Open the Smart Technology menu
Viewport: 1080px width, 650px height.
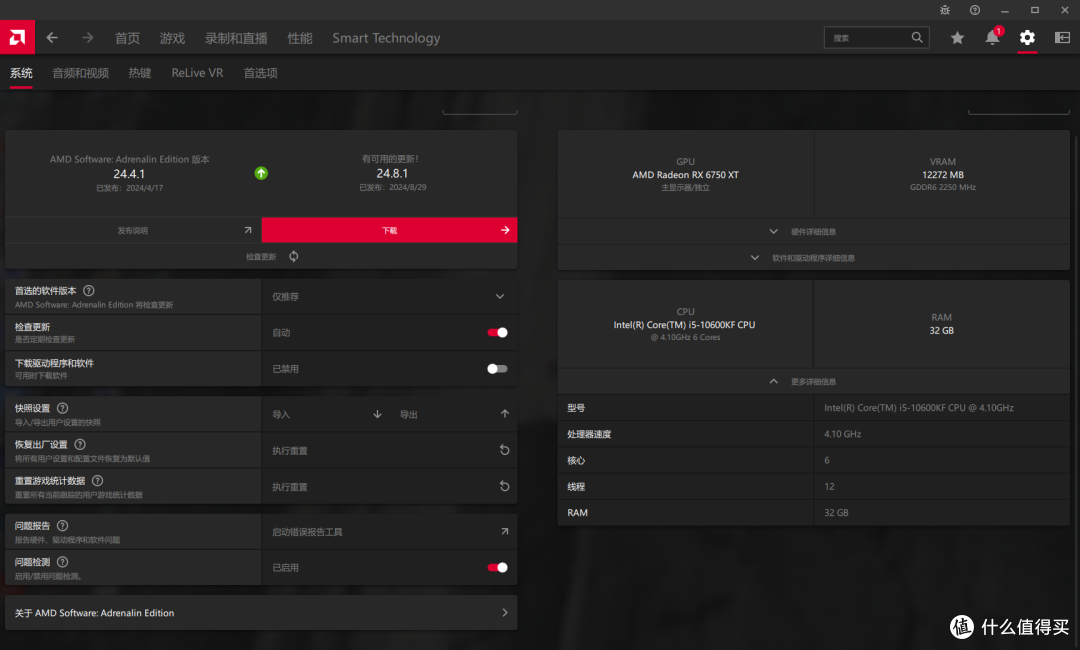point(386,38)
